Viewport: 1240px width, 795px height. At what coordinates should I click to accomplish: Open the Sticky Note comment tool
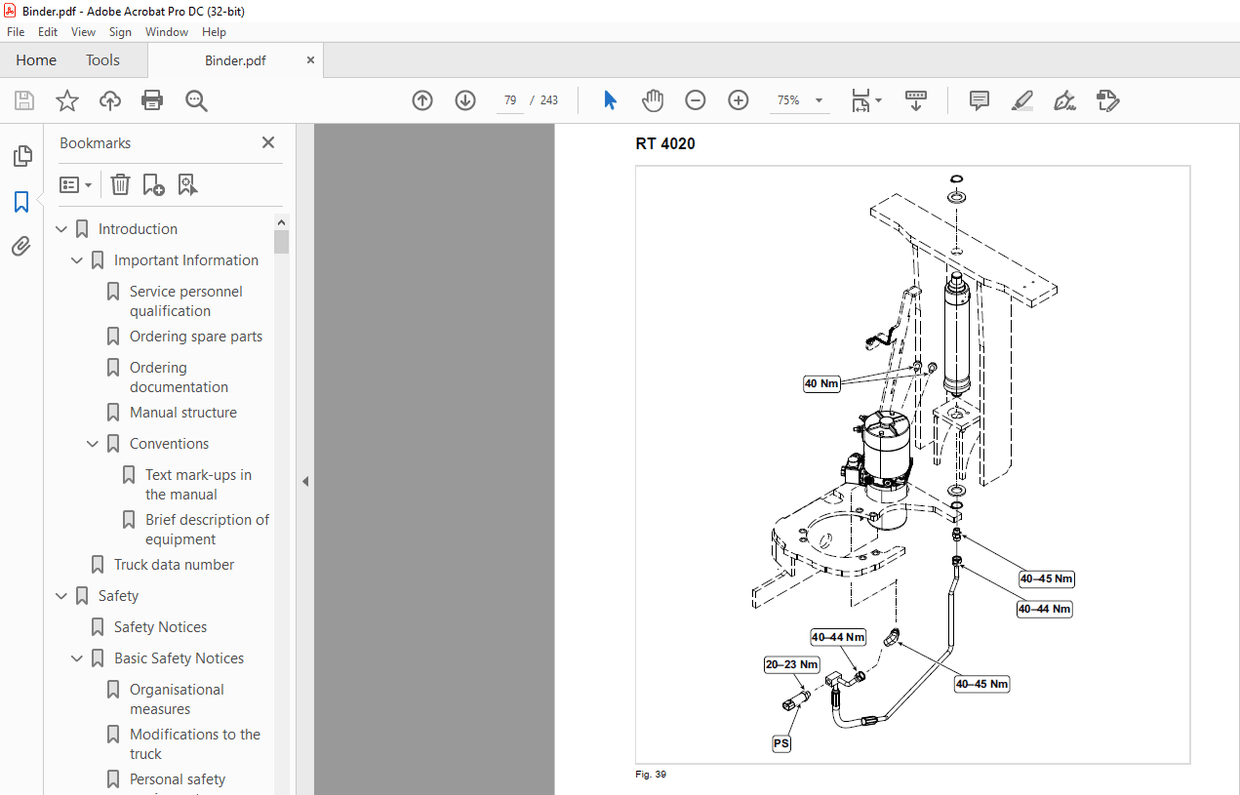(x=978, y=100)
